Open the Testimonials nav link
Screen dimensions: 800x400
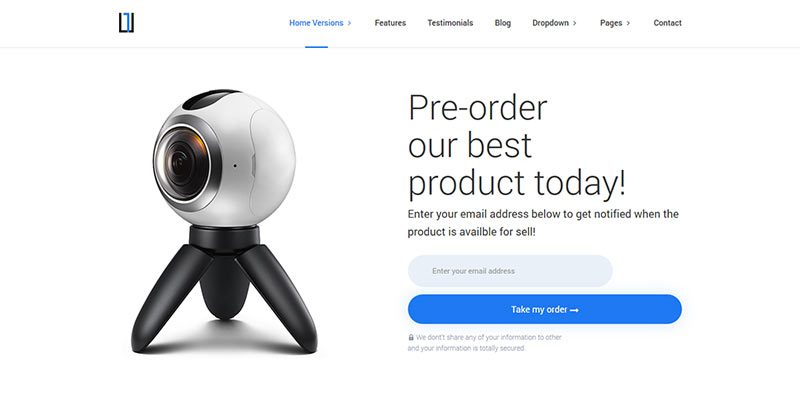click(450, 23)
